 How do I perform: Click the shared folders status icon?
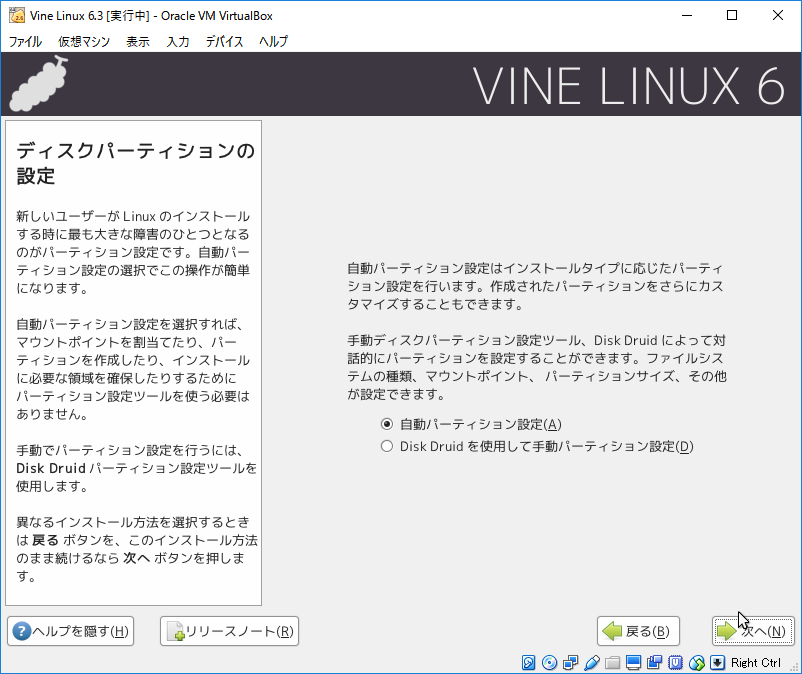click(x=612, y=663)
